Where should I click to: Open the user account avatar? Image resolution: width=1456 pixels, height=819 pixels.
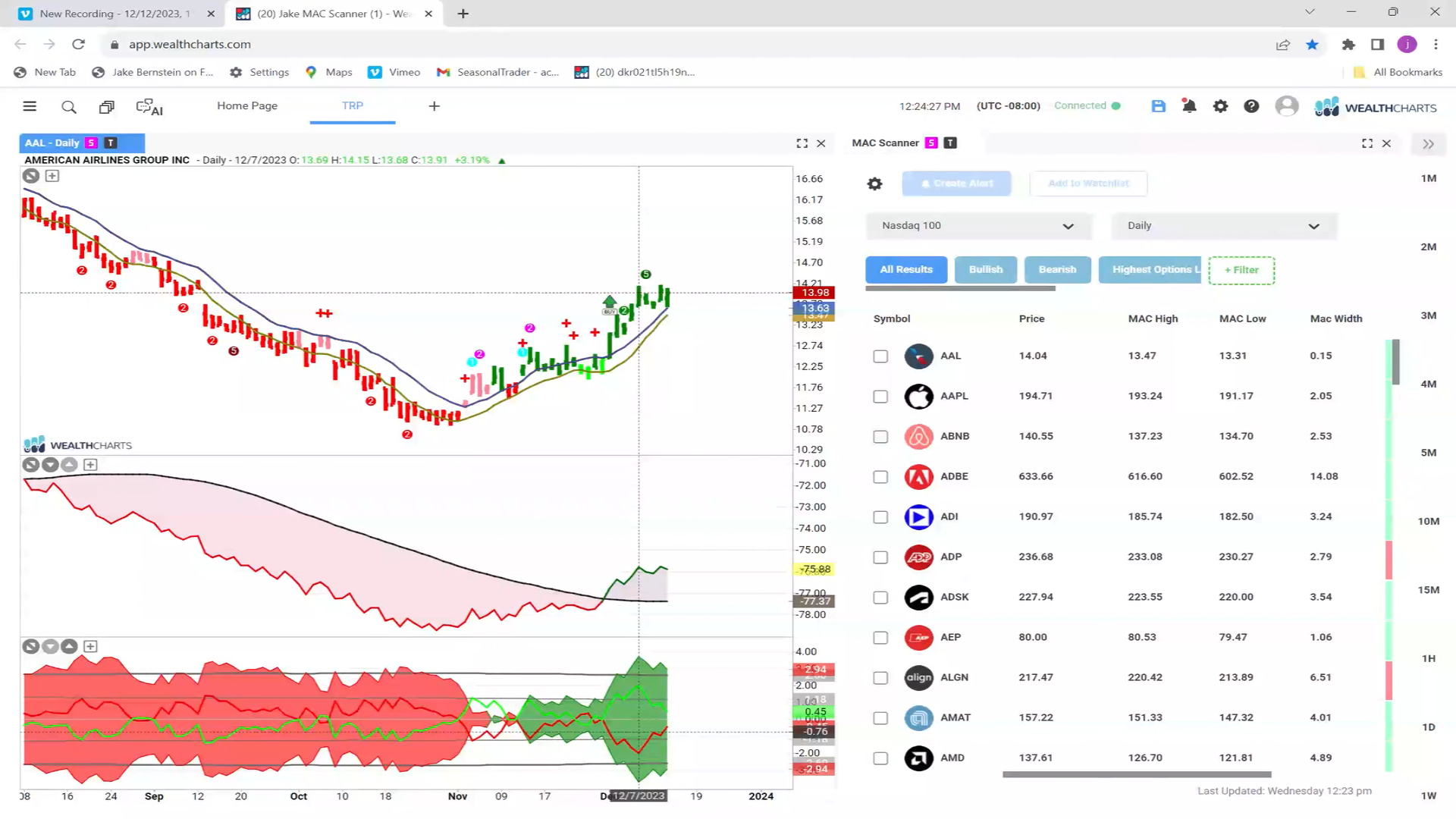coord(1287,106)
